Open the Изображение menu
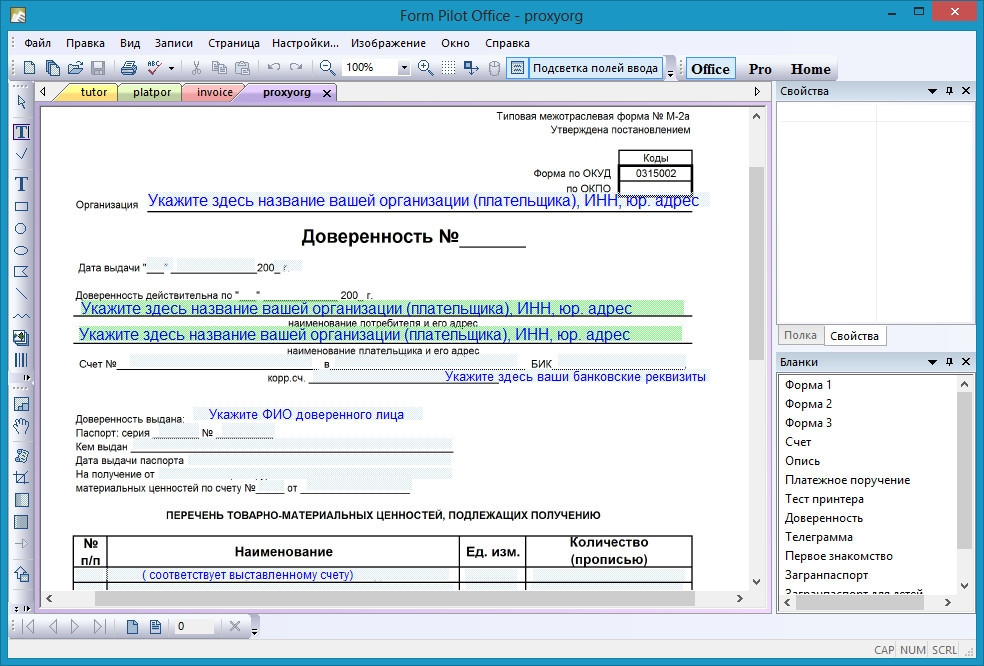The width and height of the screenshot is (984, 666). 388,43
